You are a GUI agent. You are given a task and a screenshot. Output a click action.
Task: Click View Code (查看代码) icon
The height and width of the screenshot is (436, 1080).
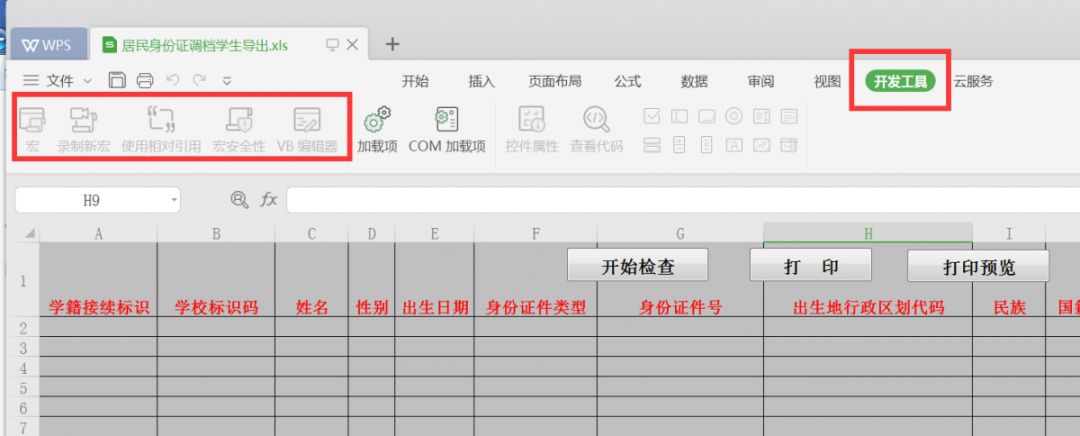[596, 120]
